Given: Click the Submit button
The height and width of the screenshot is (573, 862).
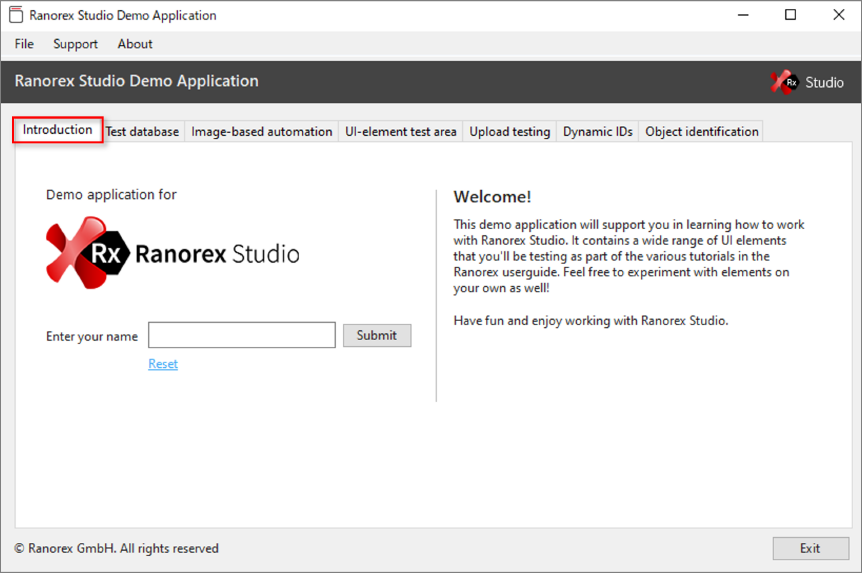Looking at the screenshot, I should pos(377,335).
